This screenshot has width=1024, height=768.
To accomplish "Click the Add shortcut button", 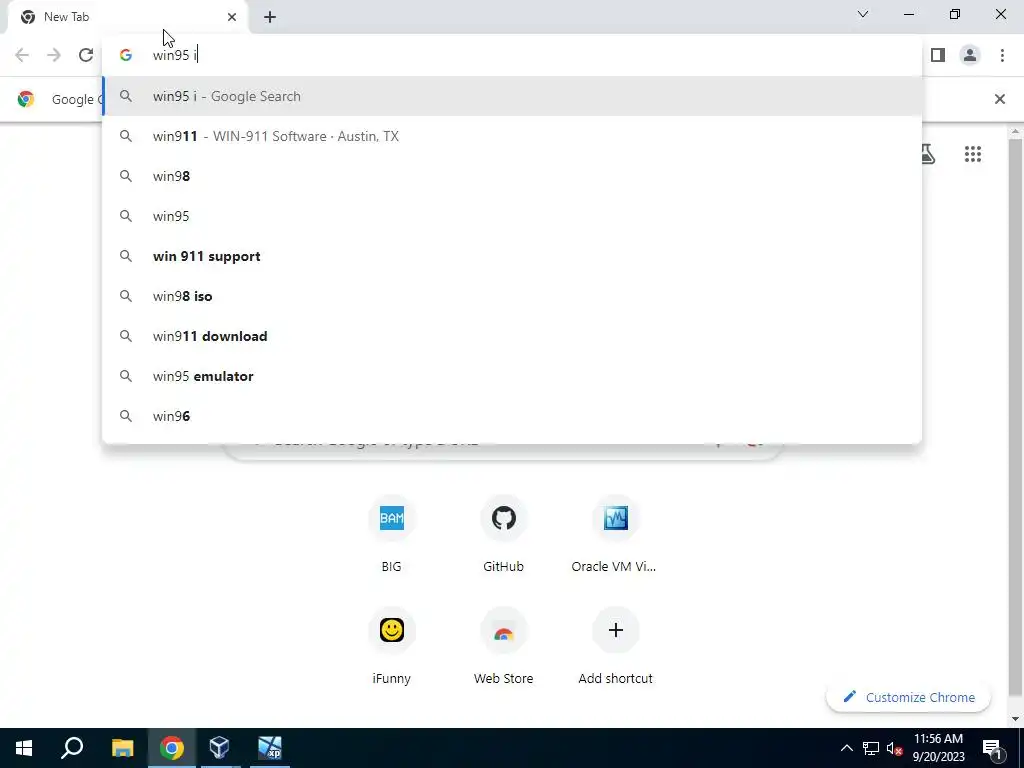I will 615,647.
